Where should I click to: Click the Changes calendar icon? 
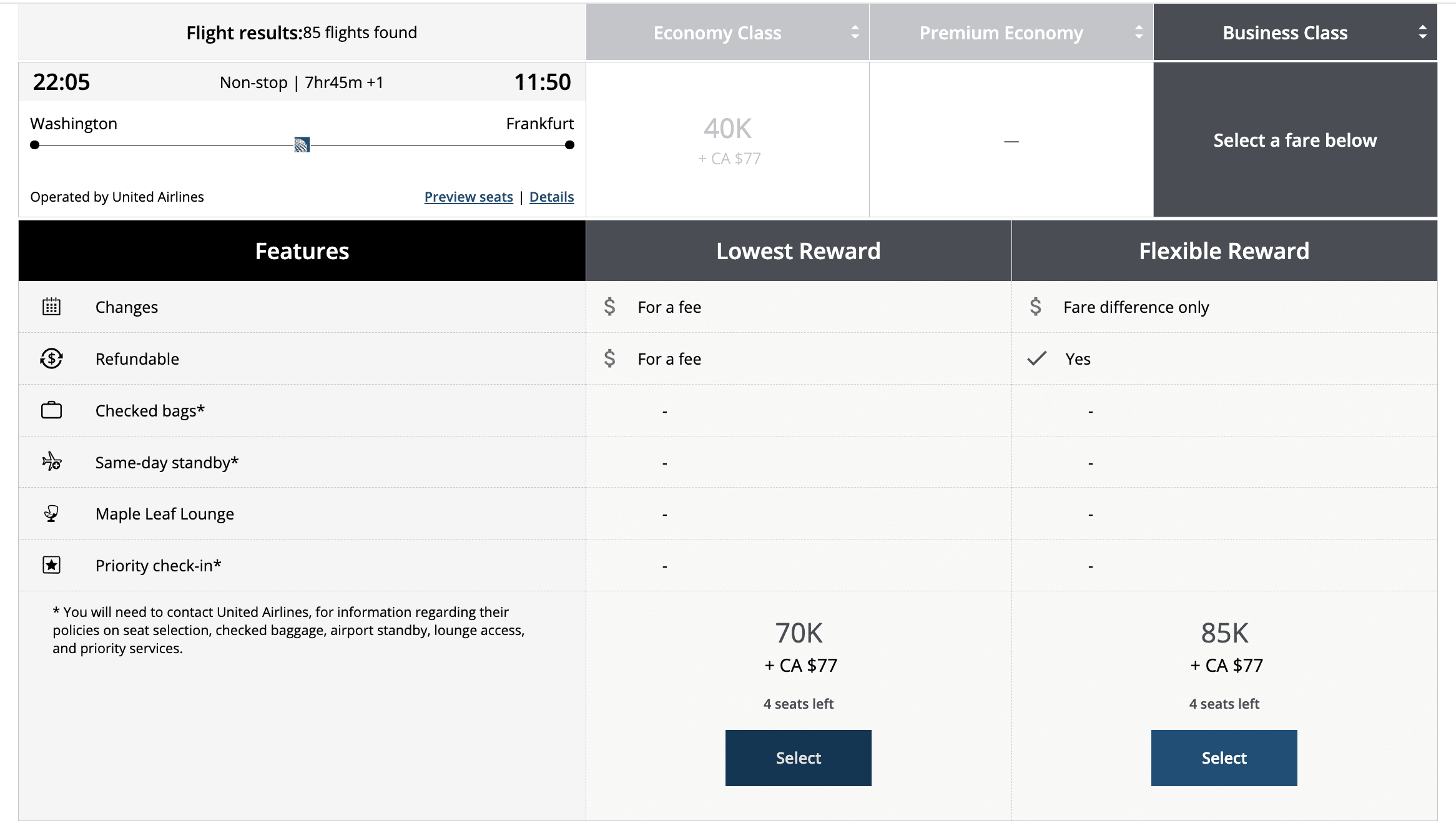click(51, 307)
